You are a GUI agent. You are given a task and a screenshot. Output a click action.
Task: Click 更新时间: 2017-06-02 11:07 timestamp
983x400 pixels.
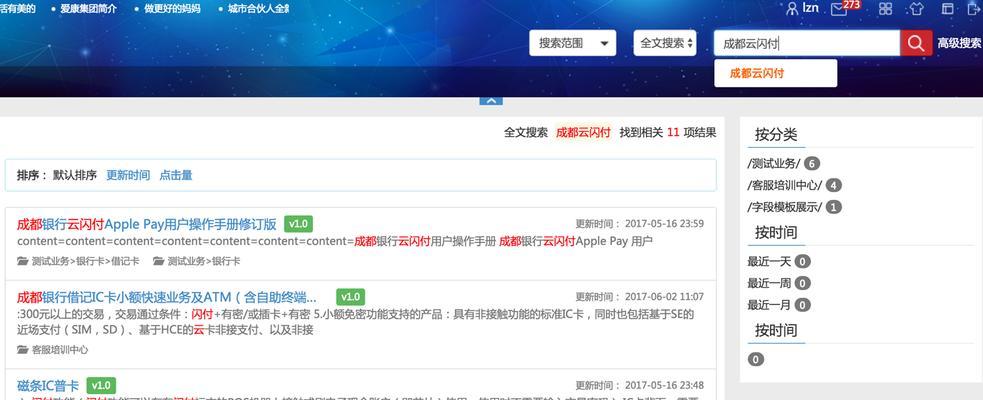[x=639, y=297]
